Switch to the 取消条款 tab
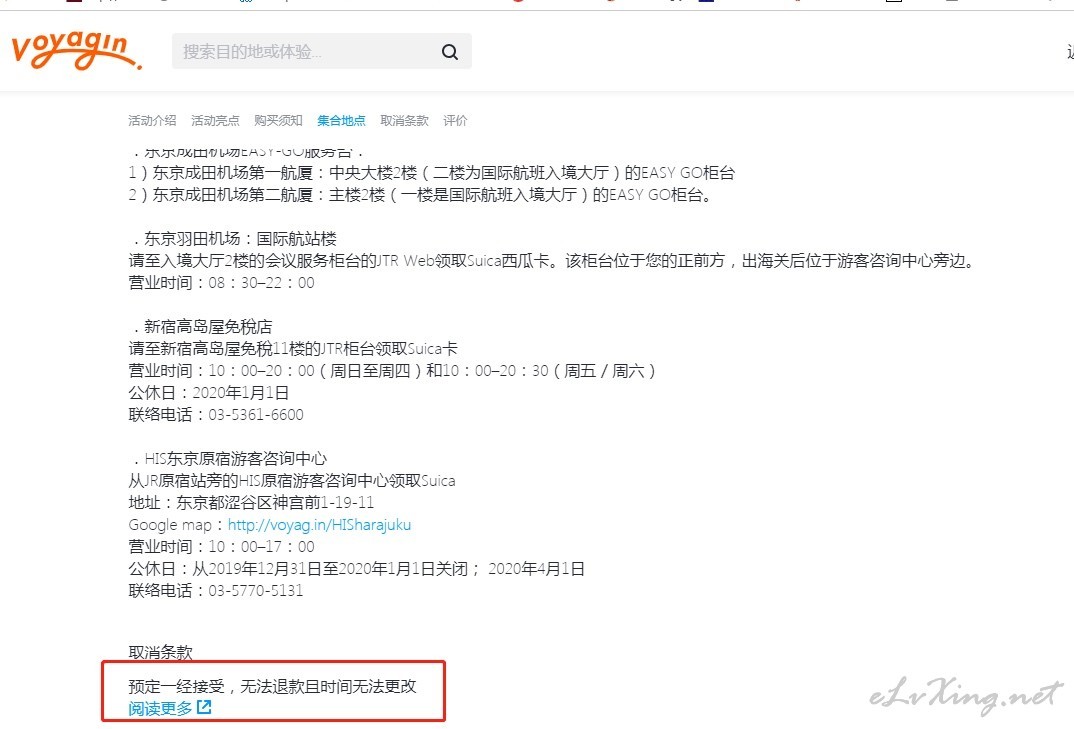1074x729 pixels. (404, 121)
